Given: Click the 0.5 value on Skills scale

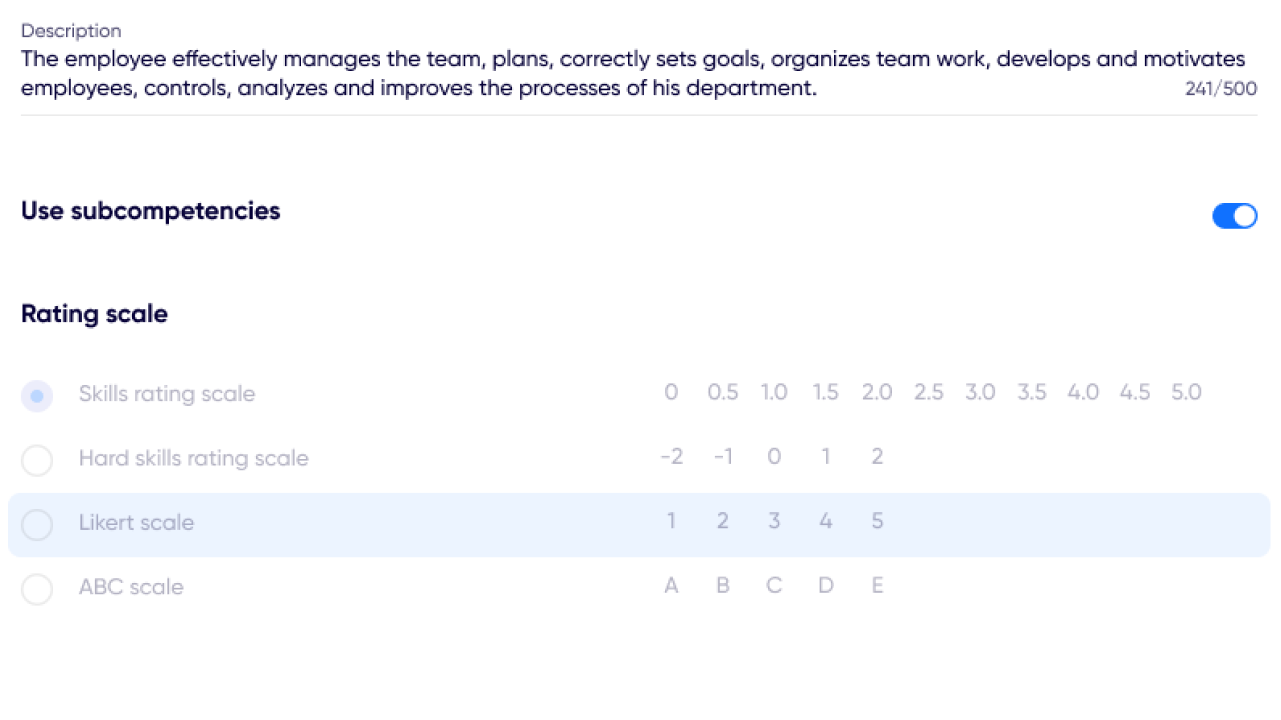Looking at the screenshot, I should [723, 393].
